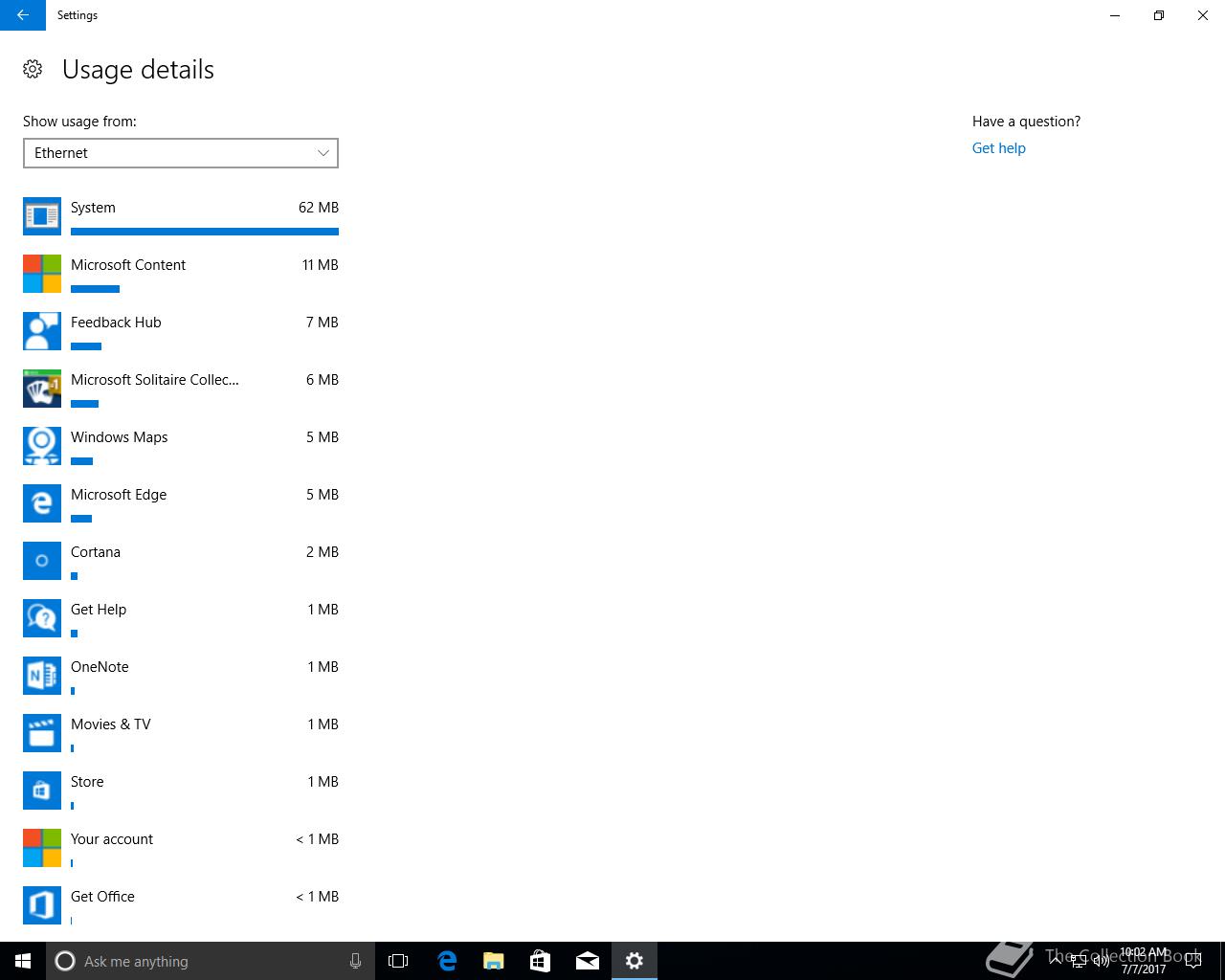Image resolution: width=1225 pixels, height=980 pixels.
Task: Go back with the arrow button
Action: (x=23, y=15)
